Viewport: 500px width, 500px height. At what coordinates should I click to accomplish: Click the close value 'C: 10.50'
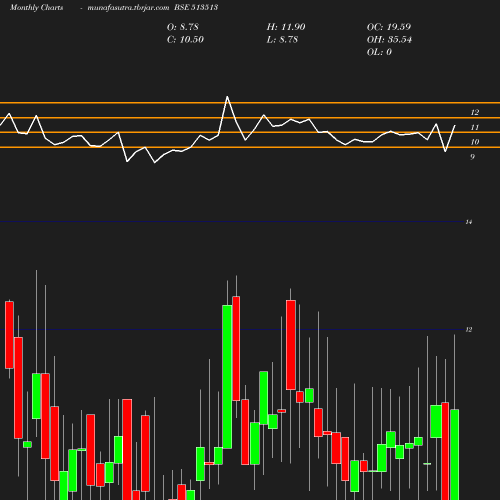click(x=185, y=40)
